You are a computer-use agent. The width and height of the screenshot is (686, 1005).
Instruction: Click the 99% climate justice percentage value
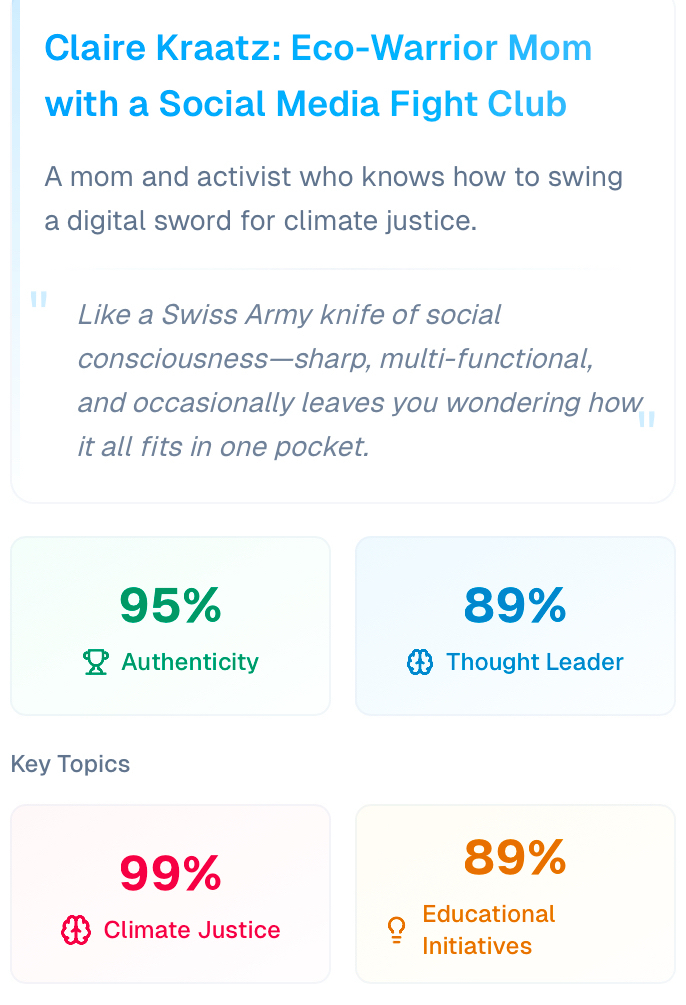pos(170,873)
